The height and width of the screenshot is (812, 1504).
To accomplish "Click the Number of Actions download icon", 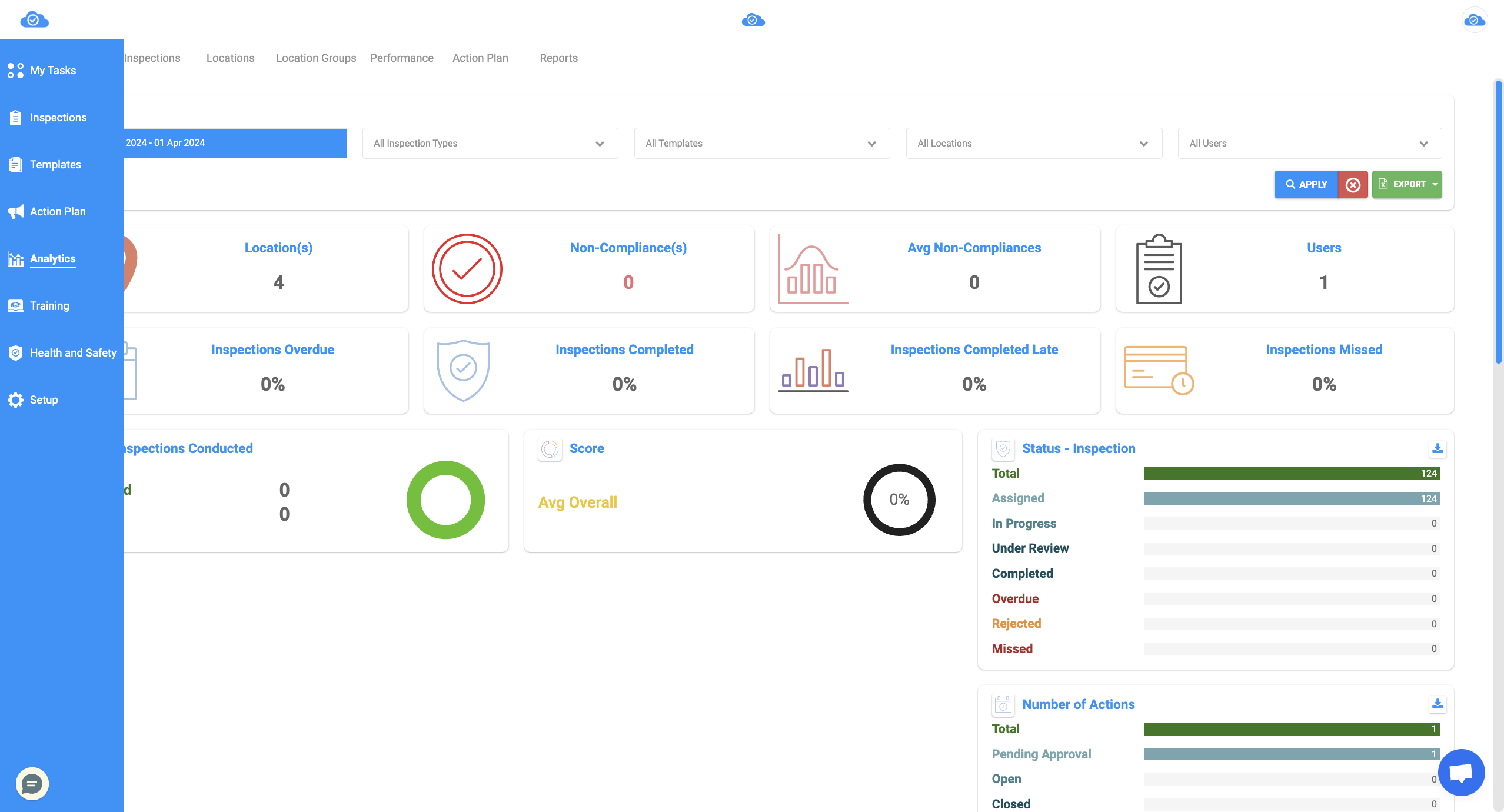I will tap(1437, 704).
